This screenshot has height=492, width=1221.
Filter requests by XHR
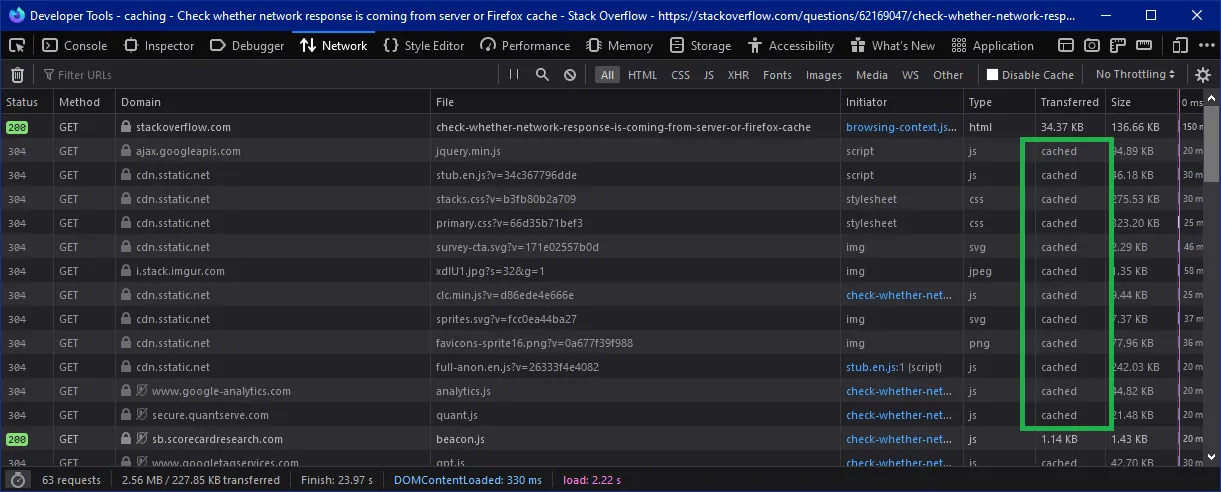[738, 75]
